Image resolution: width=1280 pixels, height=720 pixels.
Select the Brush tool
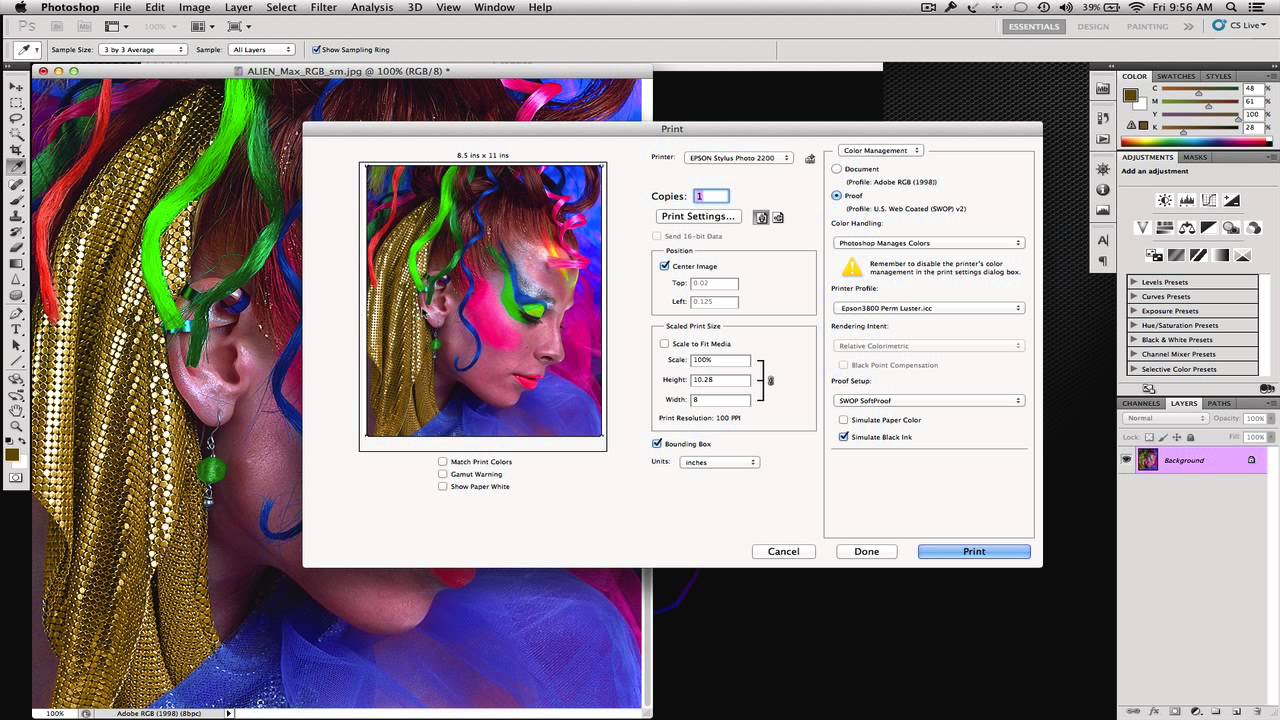point(16,199)
